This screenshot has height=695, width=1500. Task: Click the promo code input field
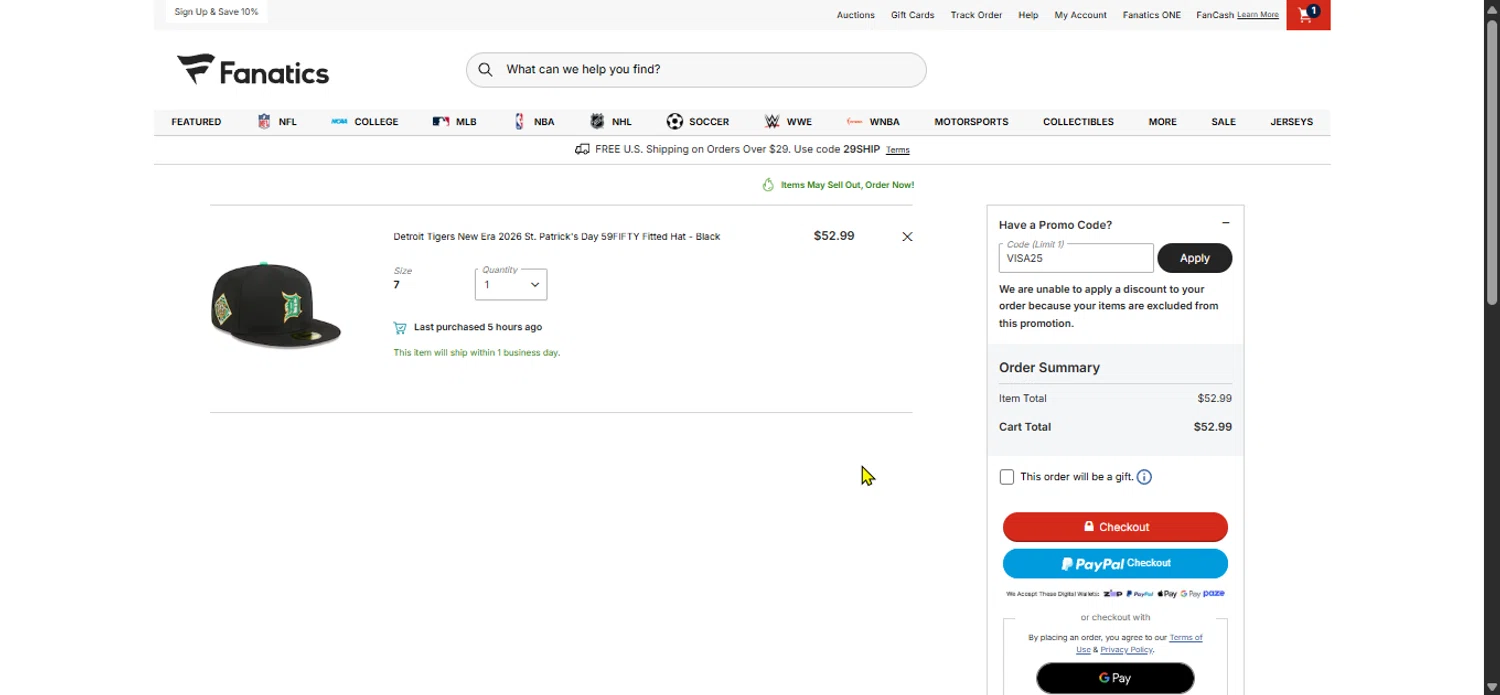(x=1076, y=258)
